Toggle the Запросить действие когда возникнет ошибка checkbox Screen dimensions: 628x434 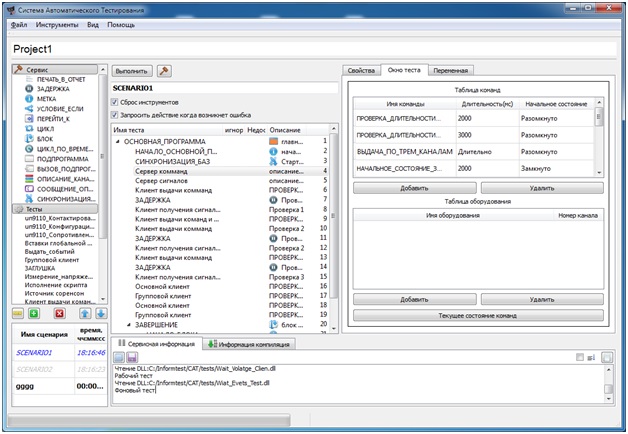click(115, 115)
